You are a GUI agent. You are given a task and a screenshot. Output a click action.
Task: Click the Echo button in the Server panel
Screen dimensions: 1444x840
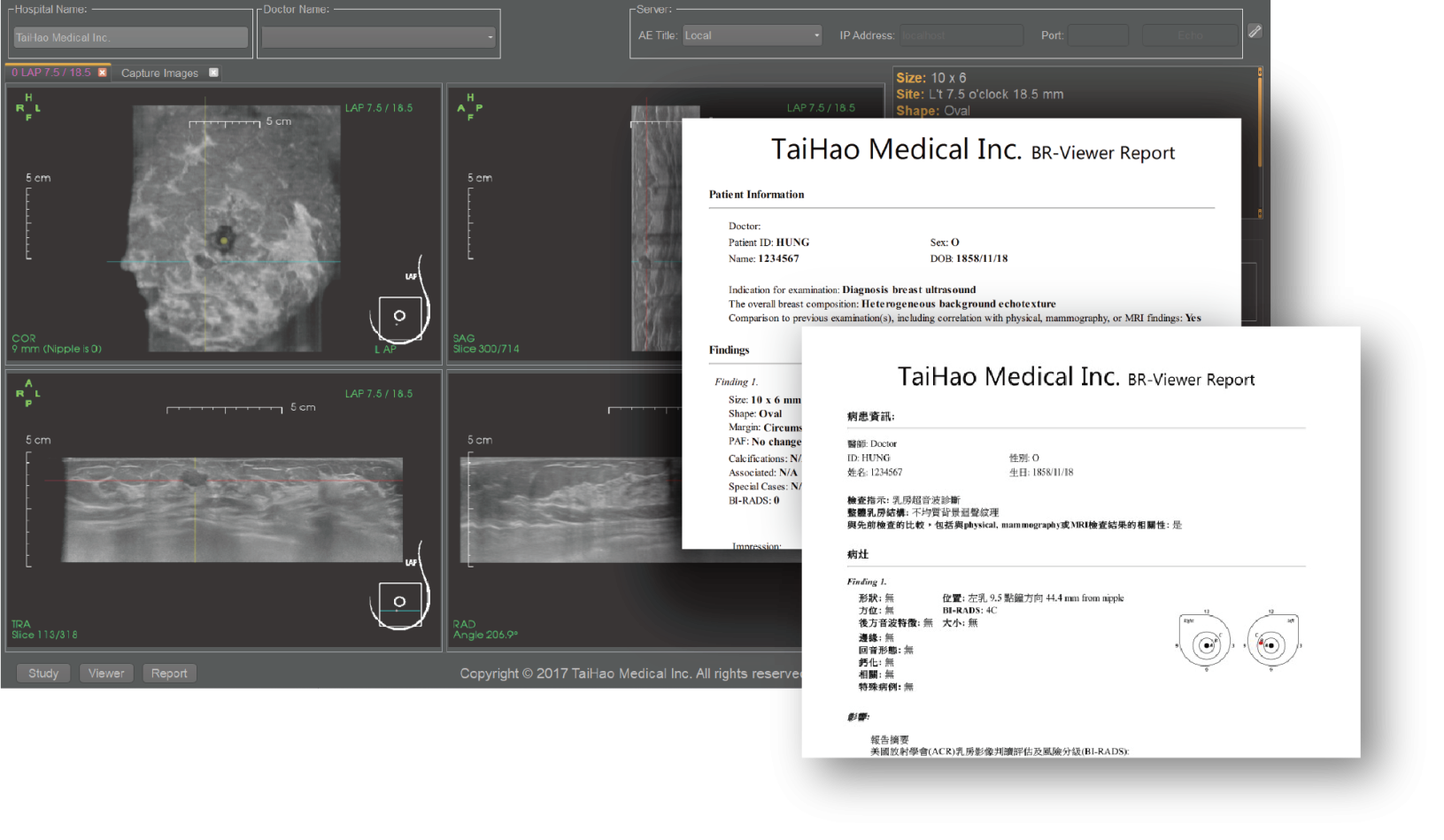[1190, 35]
